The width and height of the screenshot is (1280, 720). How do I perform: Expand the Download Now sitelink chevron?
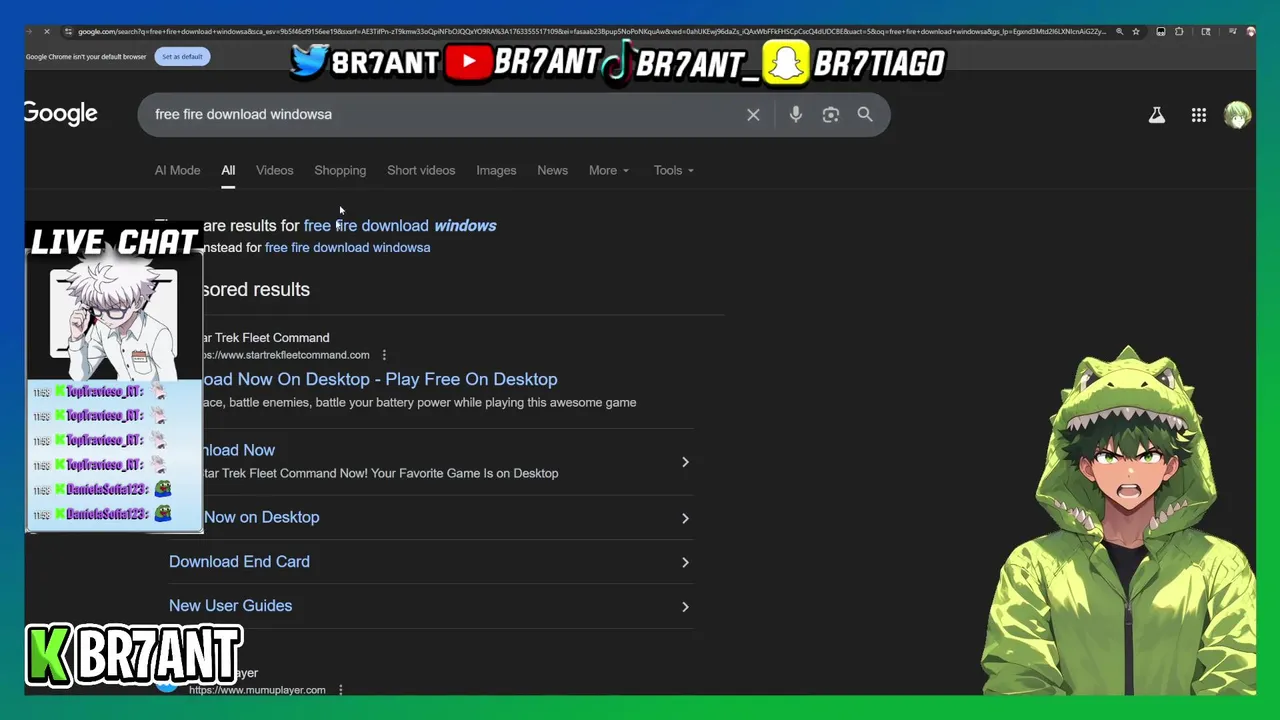click(x=685, y=462)
